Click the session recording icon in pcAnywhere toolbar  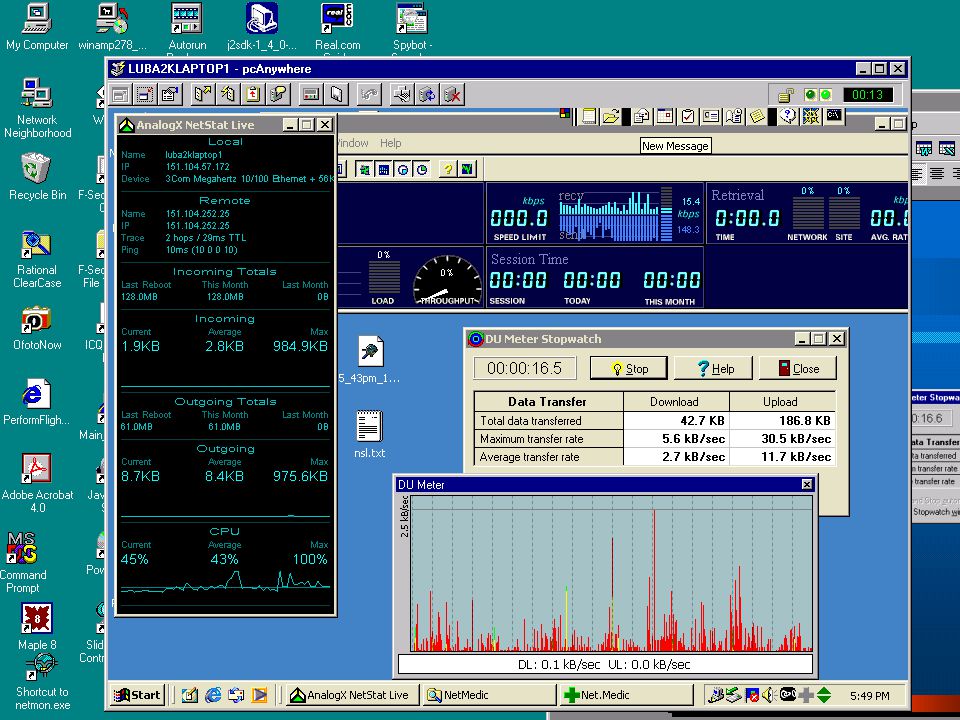pos(310,95)
